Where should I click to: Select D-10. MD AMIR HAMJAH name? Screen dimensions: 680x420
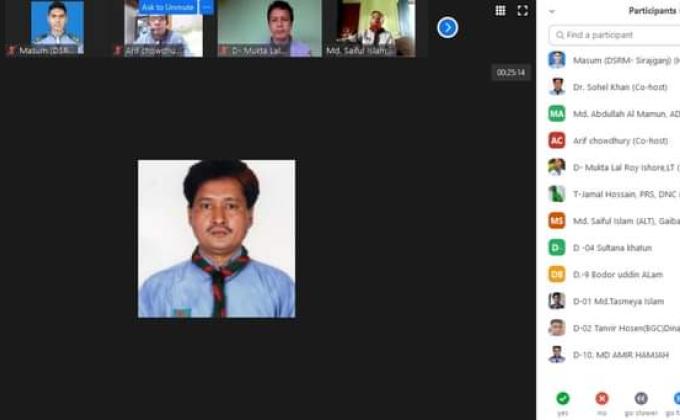click(621, 355)
